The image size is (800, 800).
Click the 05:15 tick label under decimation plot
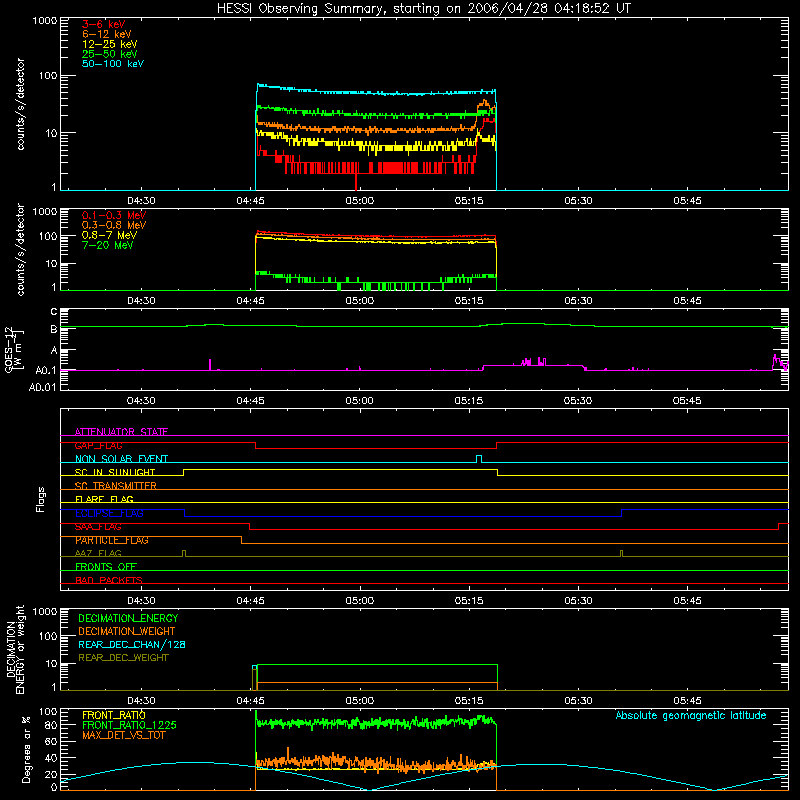point(469,701)
